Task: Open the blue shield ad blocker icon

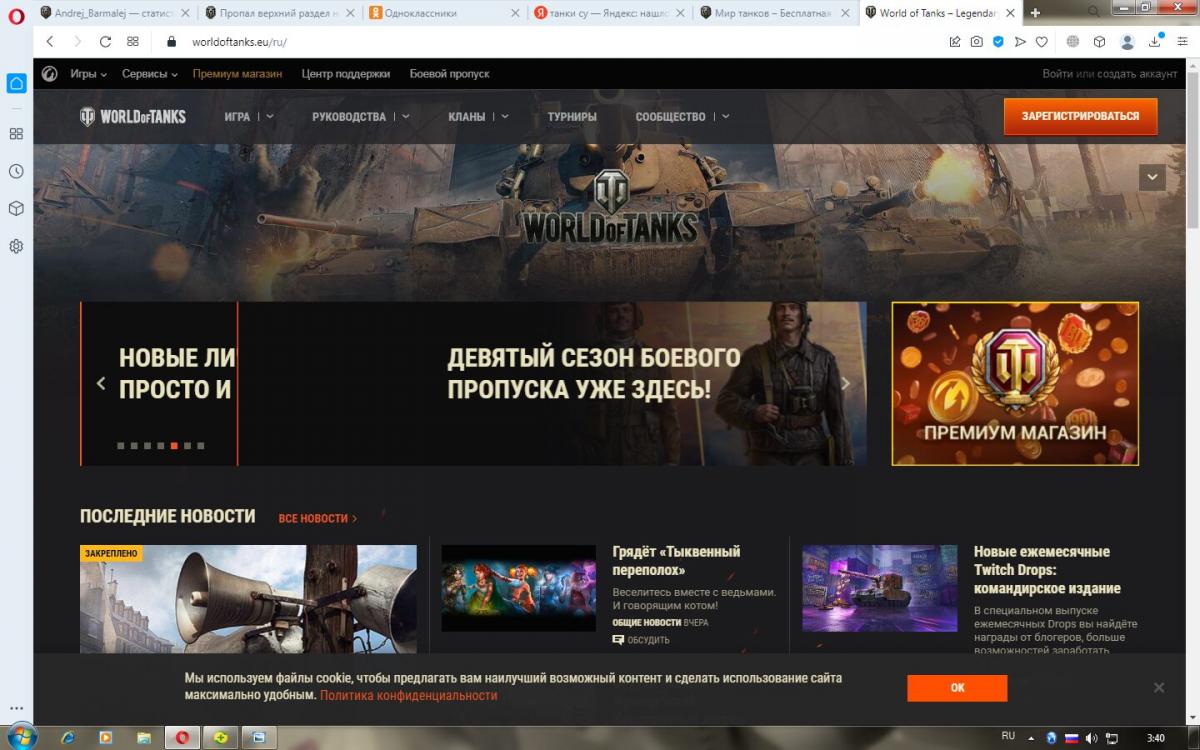Action: coord(998,42)
